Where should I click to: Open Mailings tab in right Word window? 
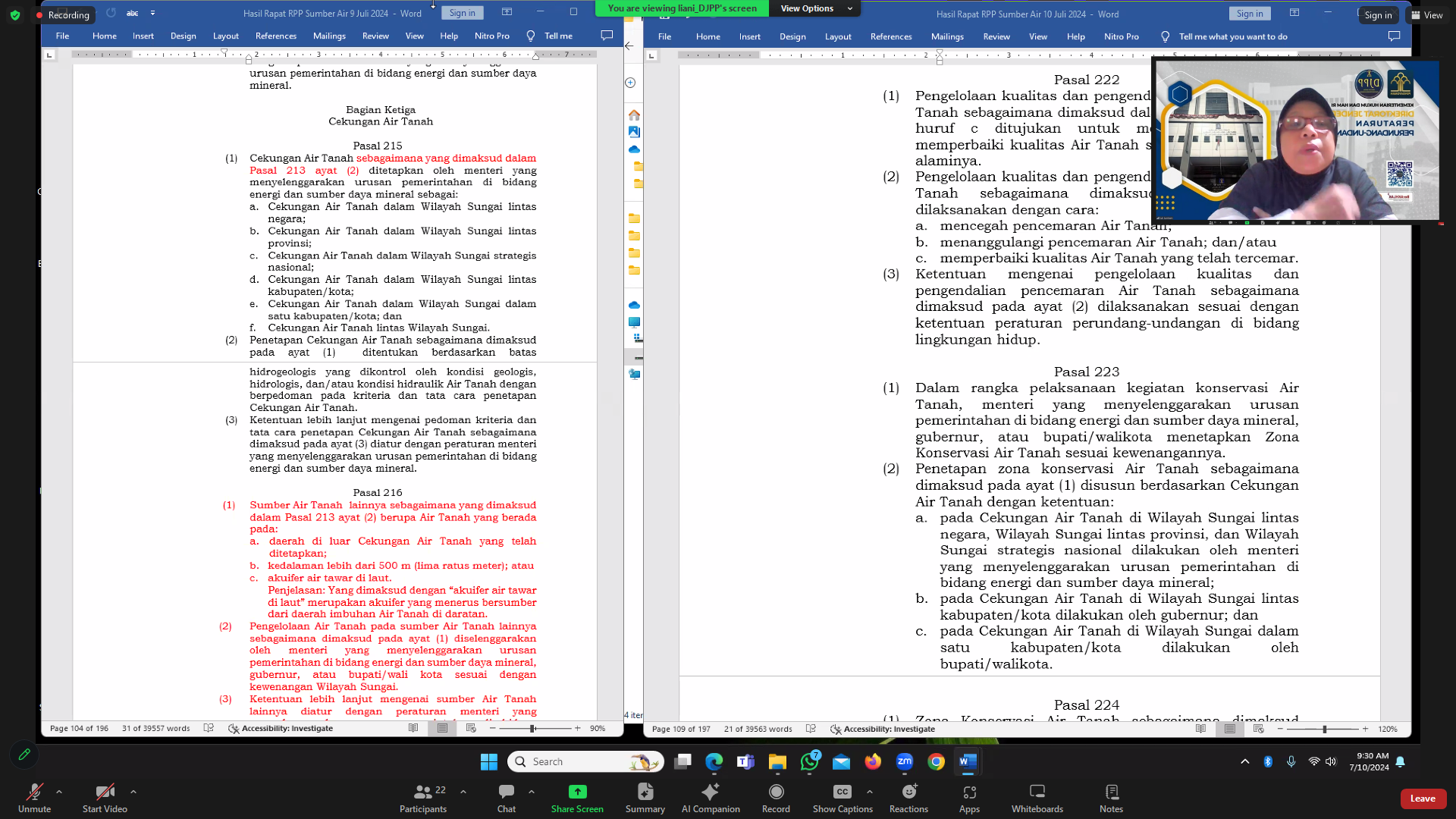click(947, 36)
